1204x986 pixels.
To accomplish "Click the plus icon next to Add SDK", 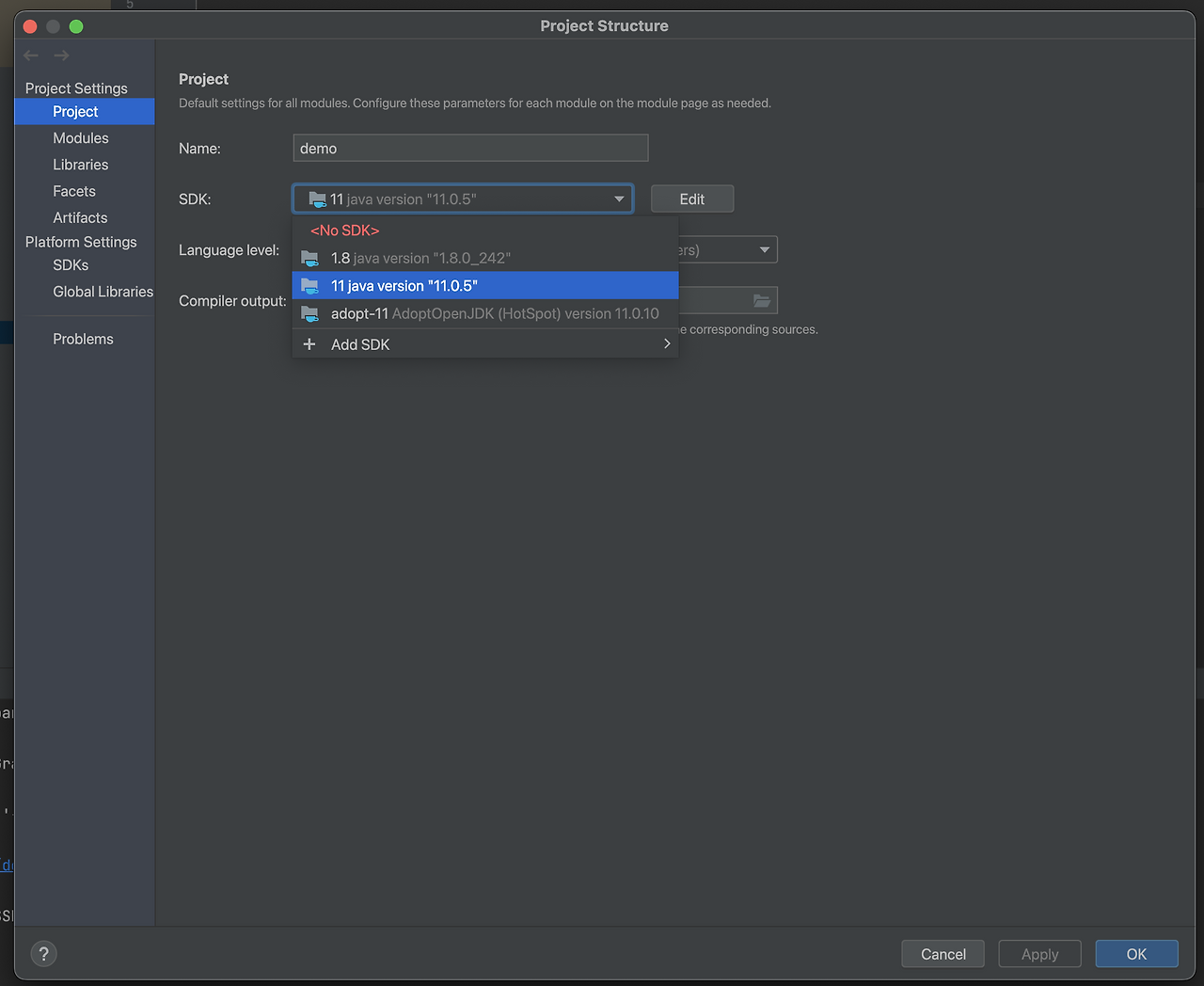I will coord(309,344).
